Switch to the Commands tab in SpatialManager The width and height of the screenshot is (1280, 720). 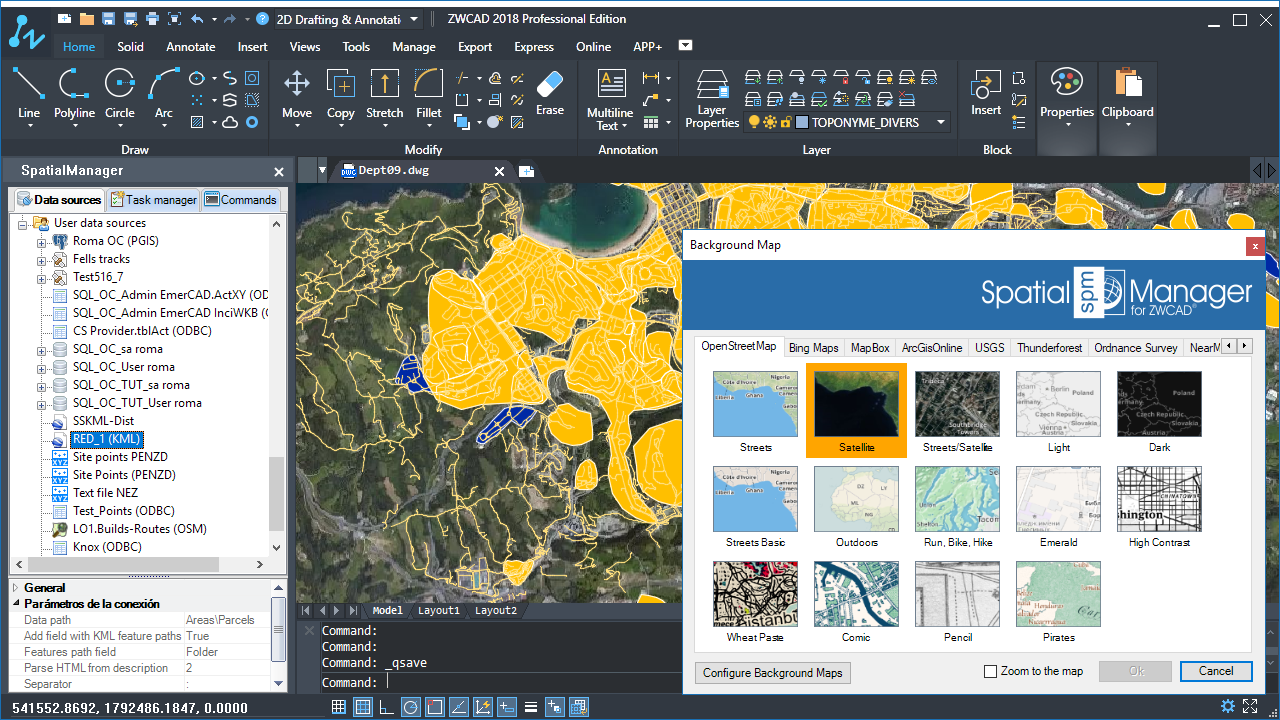[x=241, y=200]
